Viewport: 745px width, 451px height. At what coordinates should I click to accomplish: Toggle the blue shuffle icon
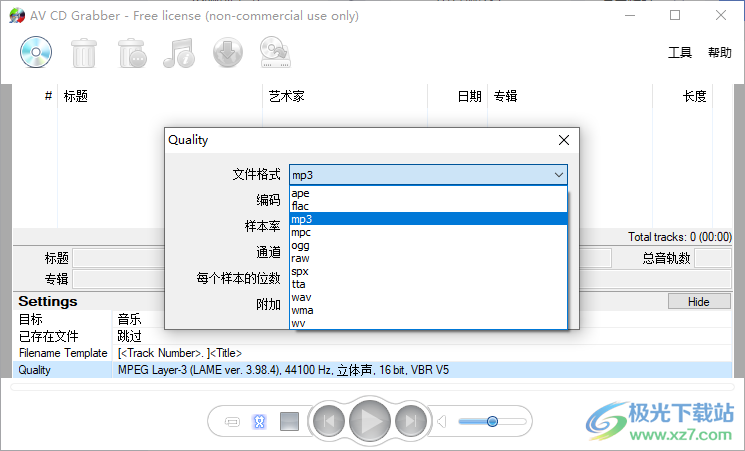259,422
